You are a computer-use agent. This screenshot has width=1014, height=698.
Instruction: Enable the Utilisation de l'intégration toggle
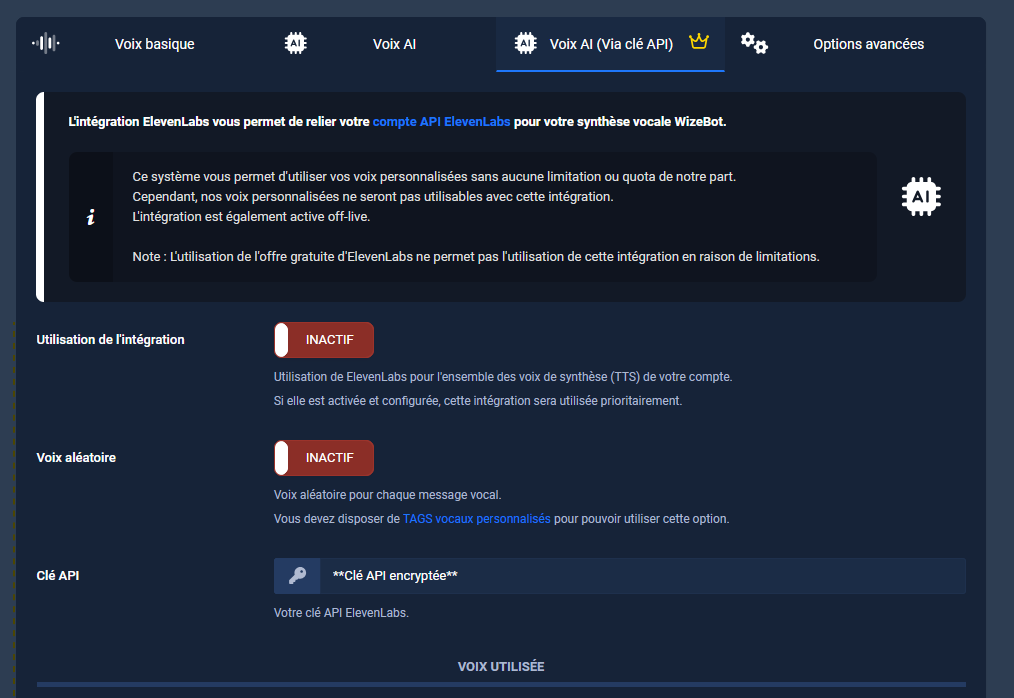click(x=324, y=340)
